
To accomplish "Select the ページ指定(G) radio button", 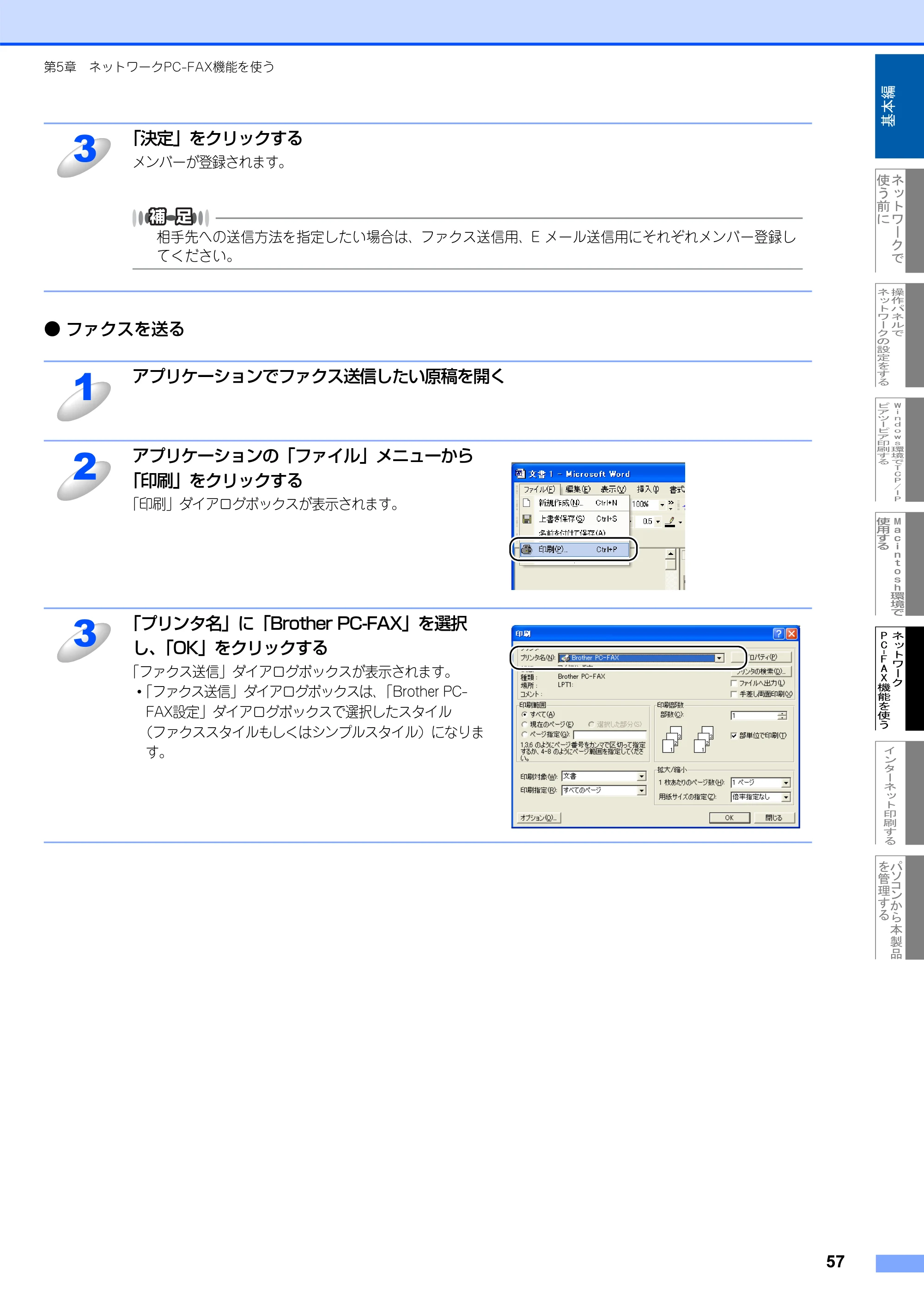I will [524, 734].
